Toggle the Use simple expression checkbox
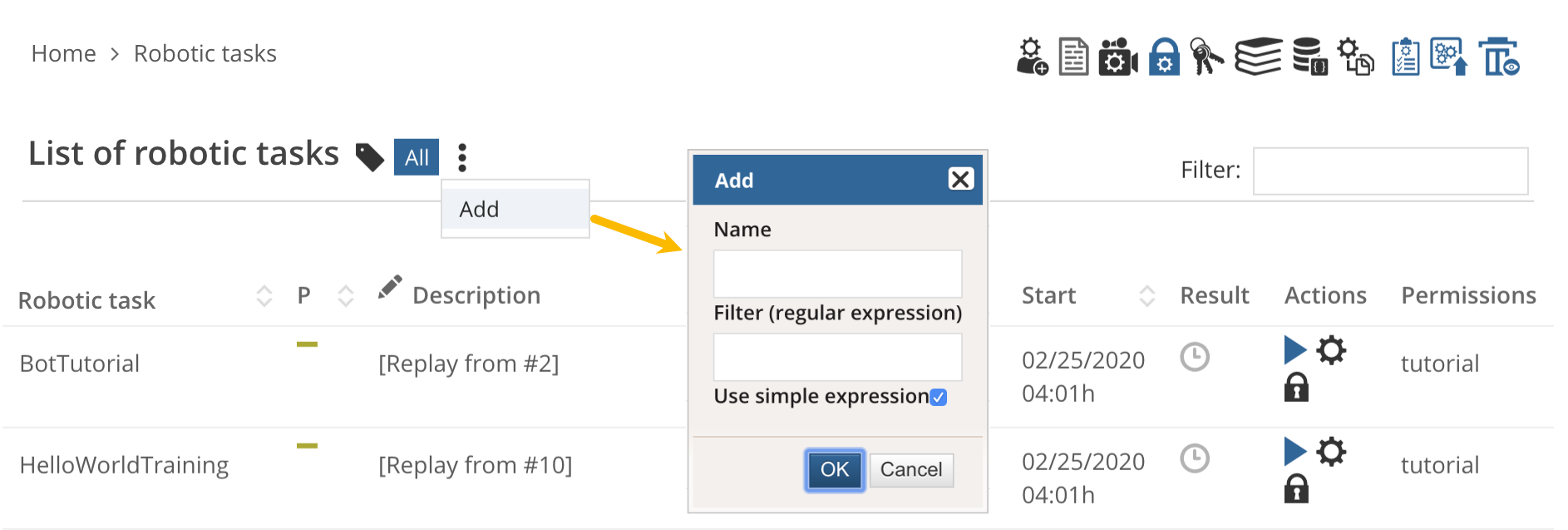Screen dimensions: 1568x530 point(939,397)
